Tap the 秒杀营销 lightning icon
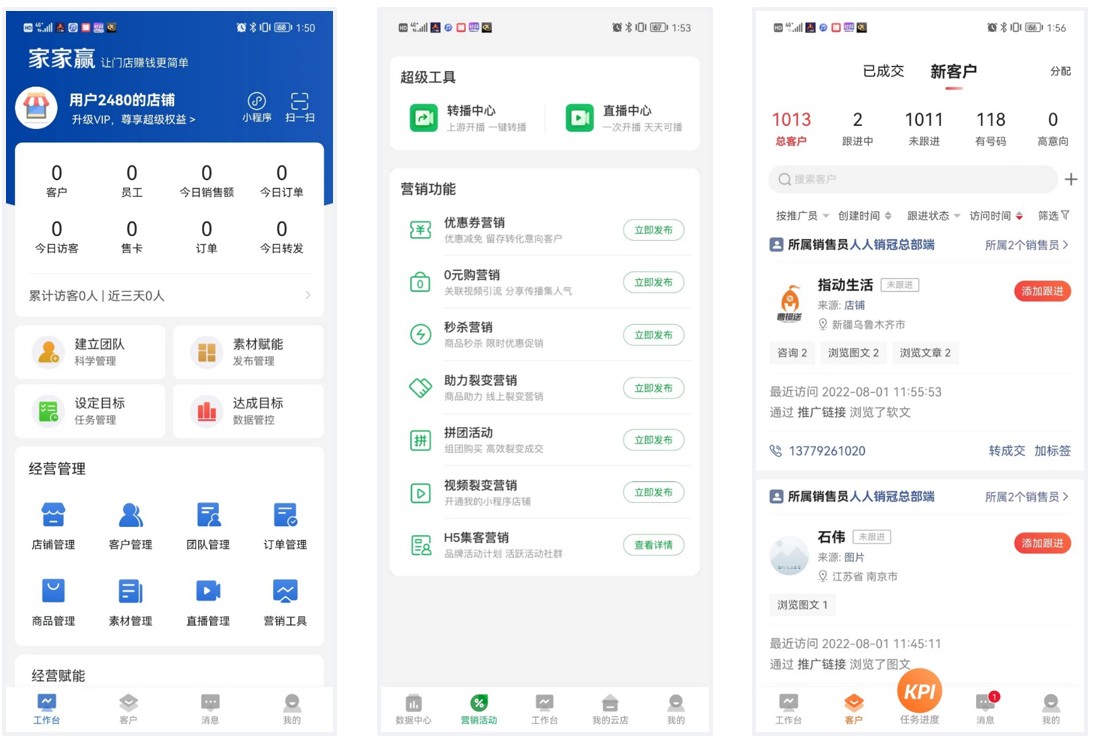 [x=420, y=335]
